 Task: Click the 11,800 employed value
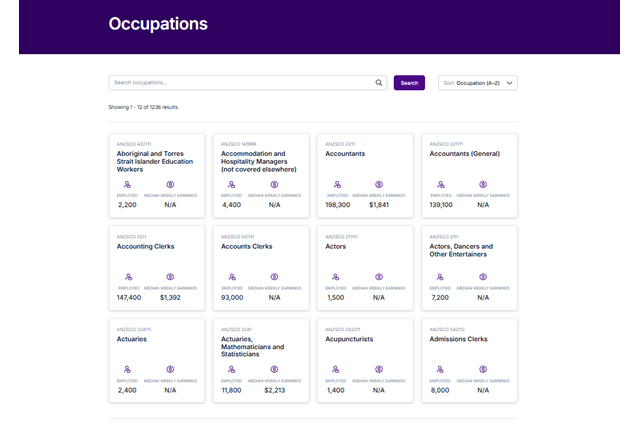[x=231, y=390]
